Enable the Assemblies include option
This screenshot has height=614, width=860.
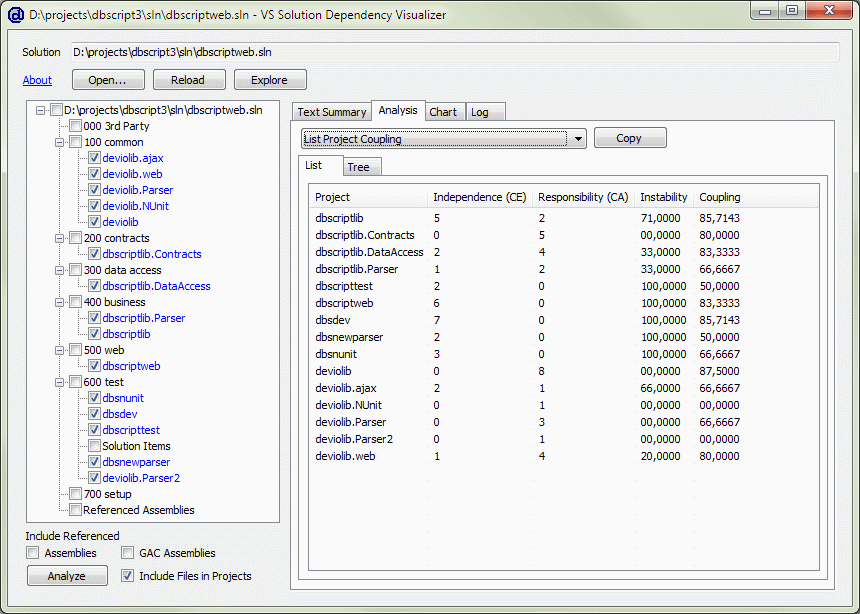pos(33,553)
